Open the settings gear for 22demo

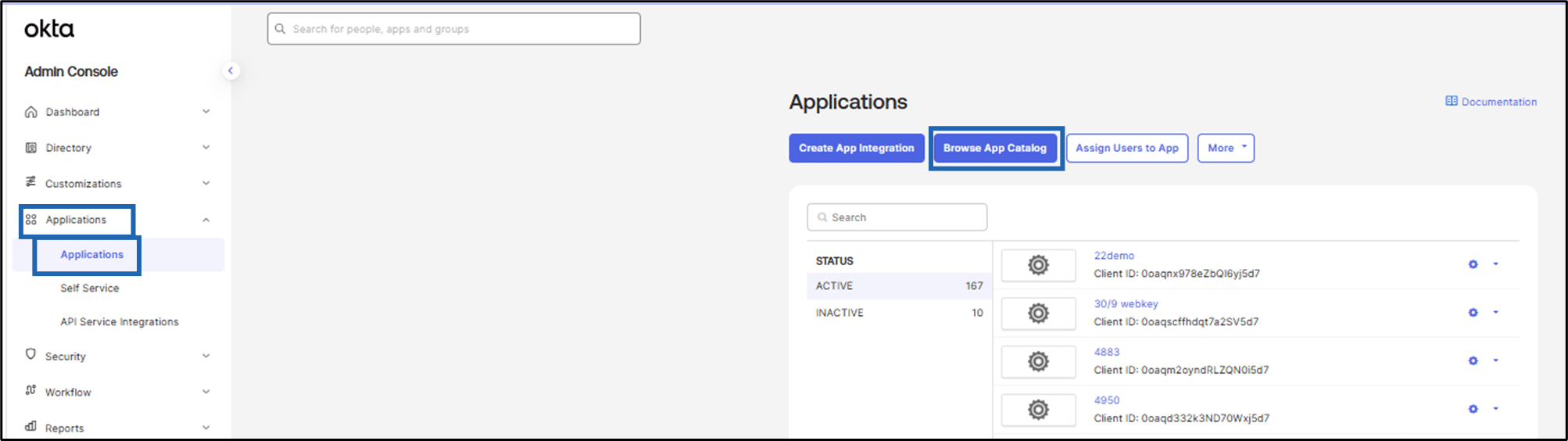pos(1473,264)
